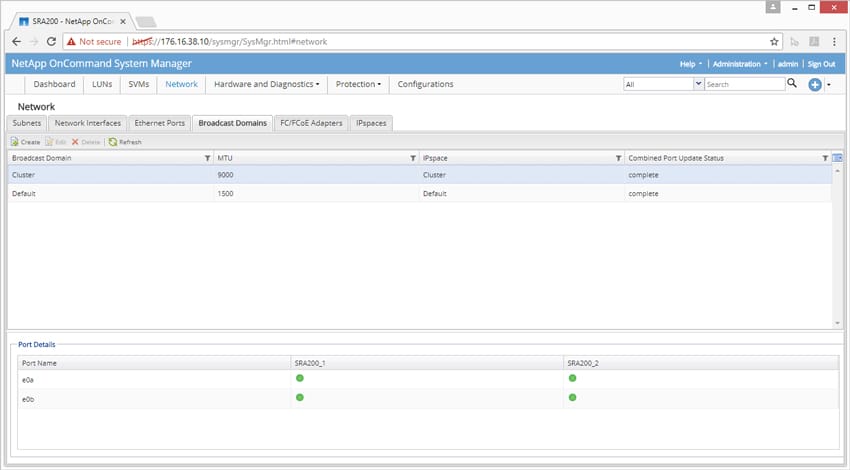The image size is (850, 470).
Task: Open the All search scope dropdown
Action: click(x=698, y=84)
